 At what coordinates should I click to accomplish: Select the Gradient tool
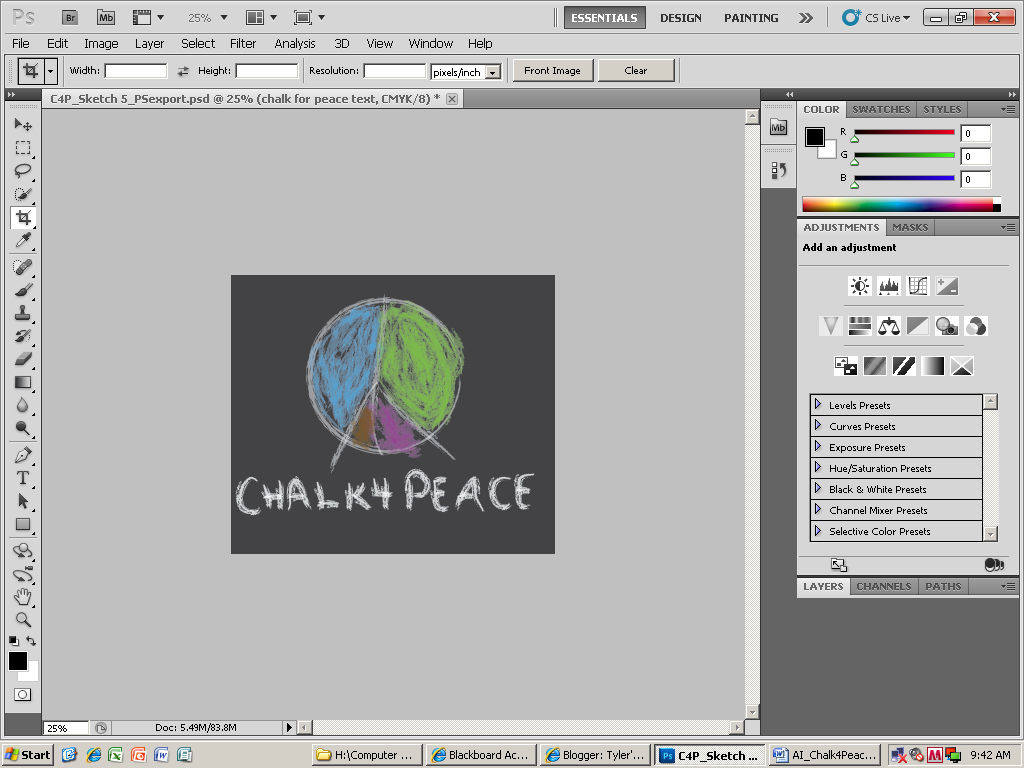23,382
